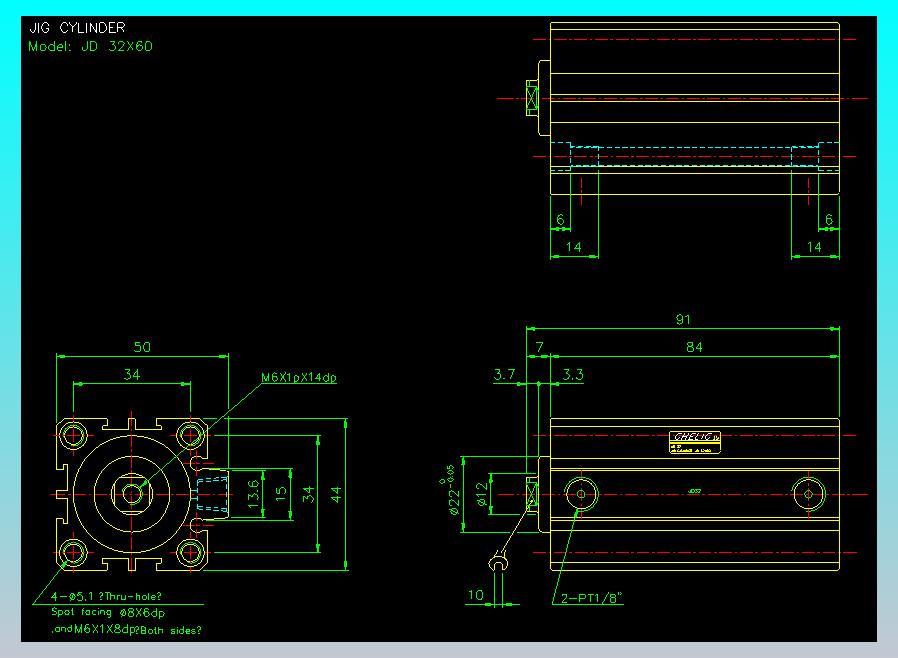
Task: Select the '2-PT1/8"' port callout
Action: (x=592, y=598)
